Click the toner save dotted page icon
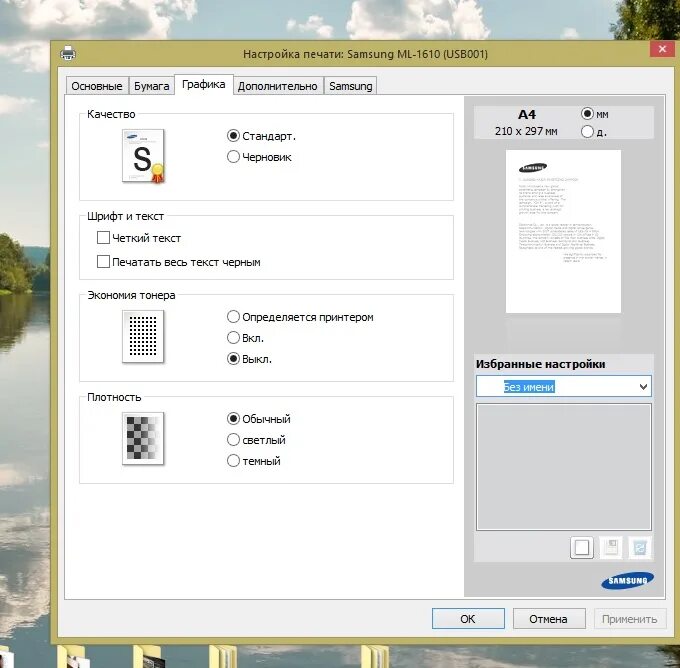This screenshot has height=668, width=680. point(143,336)
